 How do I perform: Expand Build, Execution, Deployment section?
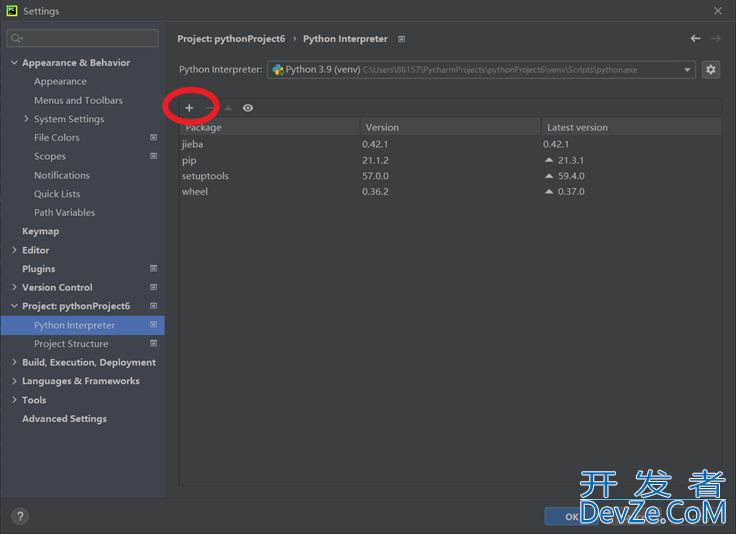click(14, 362)
